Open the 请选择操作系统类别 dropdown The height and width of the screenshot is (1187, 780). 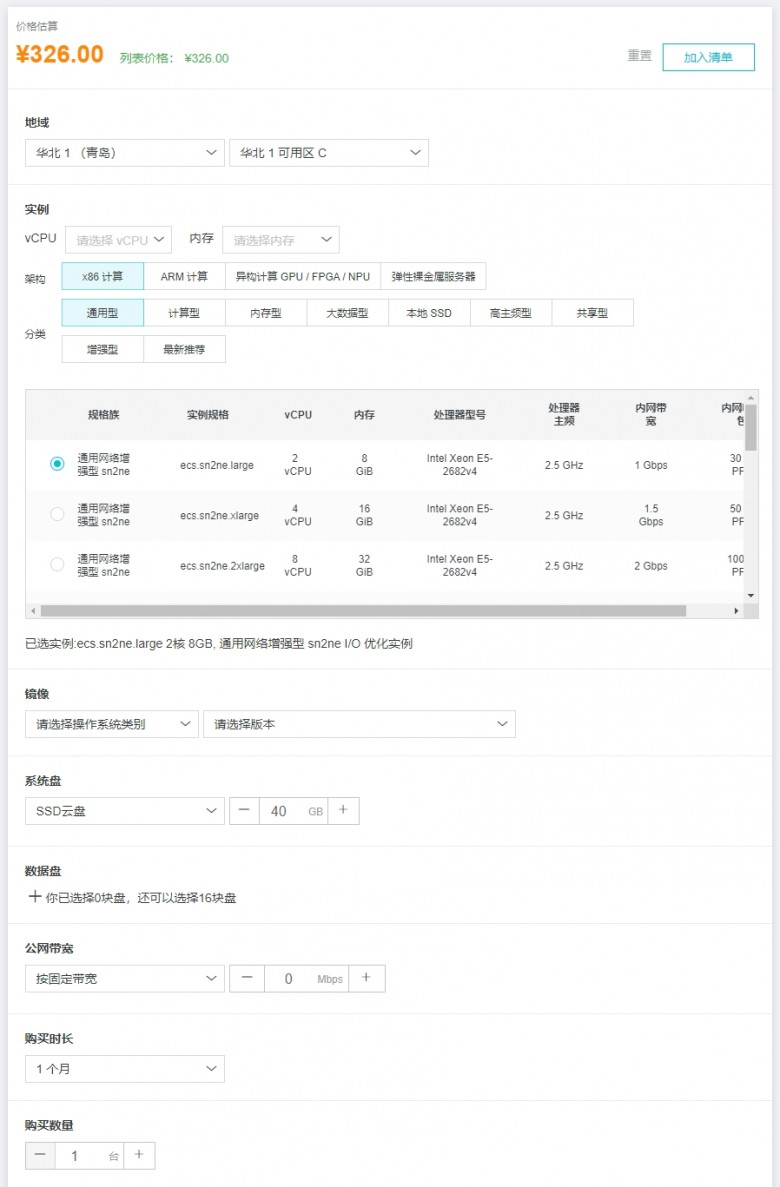(x=111, y=724)
